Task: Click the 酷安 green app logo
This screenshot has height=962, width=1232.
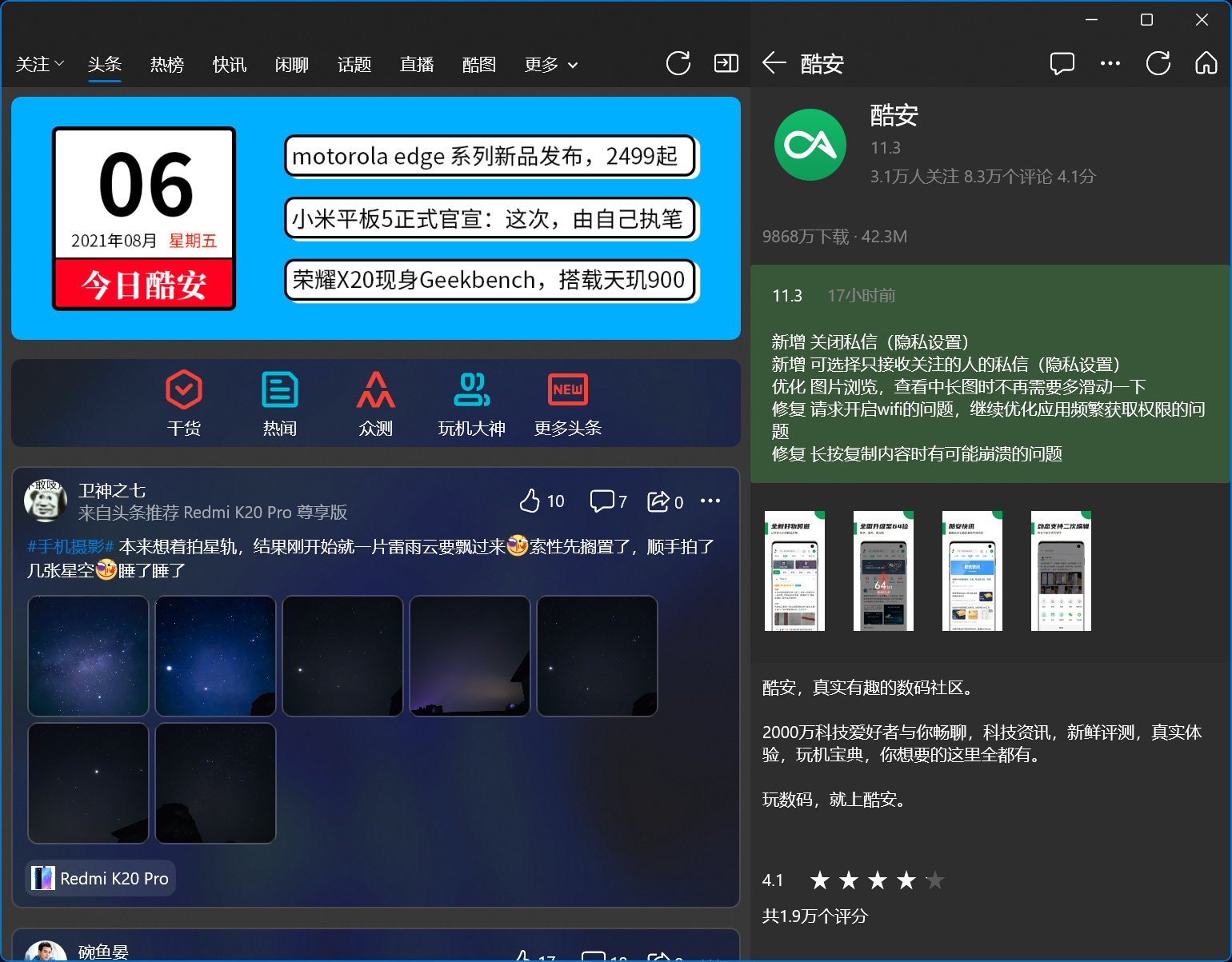Action: (x=810, y=145)
